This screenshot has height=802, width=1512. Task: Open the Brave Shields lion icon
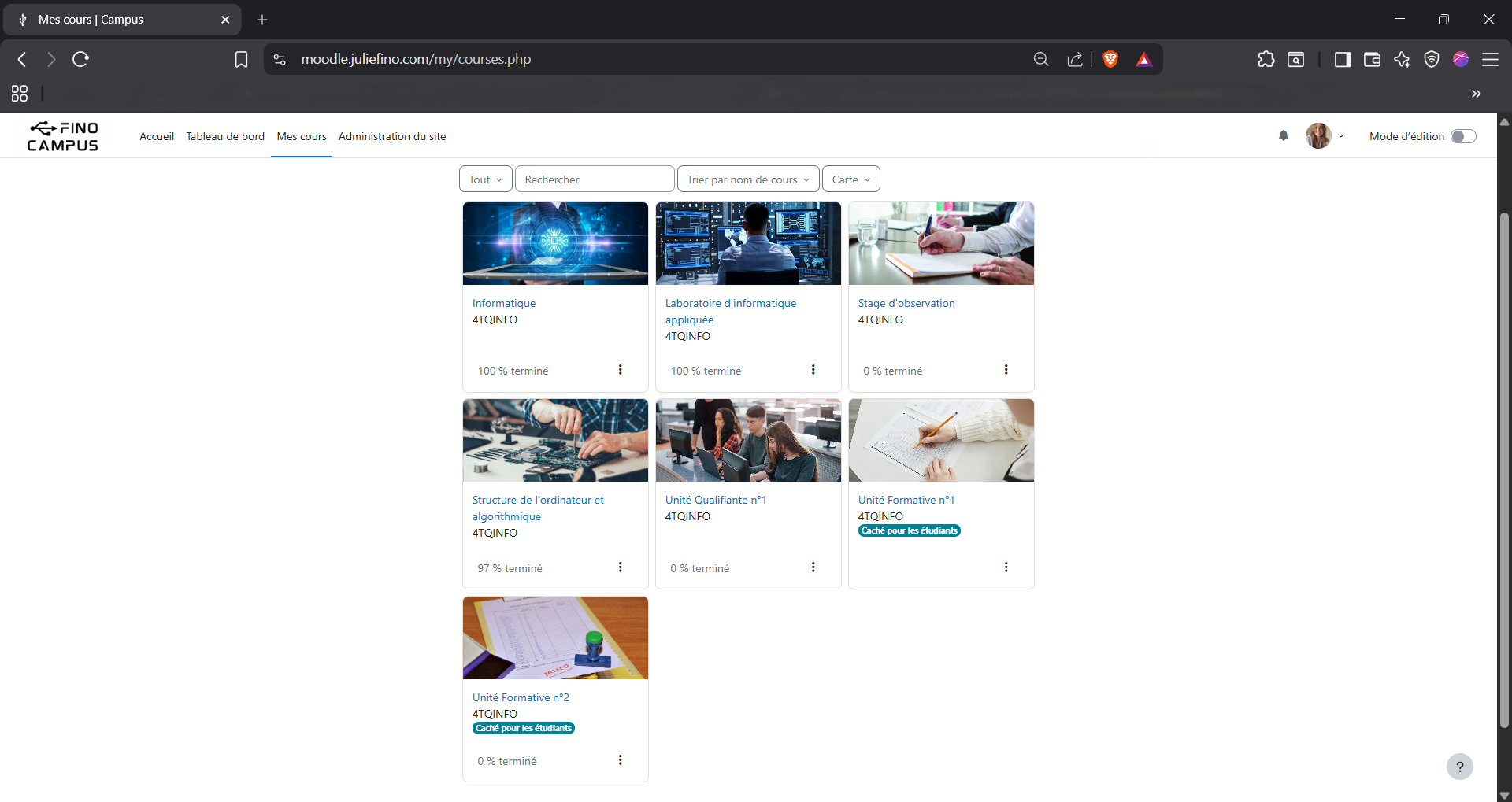(1110, 59)
